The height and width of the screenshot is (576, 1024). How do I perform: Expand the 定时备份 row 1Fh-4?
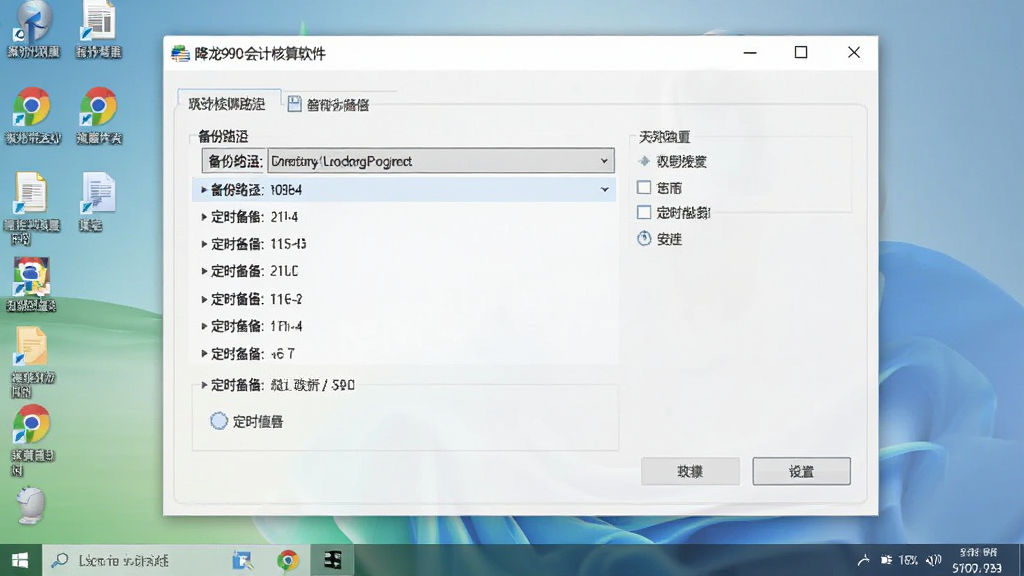(x=204, y=327)
